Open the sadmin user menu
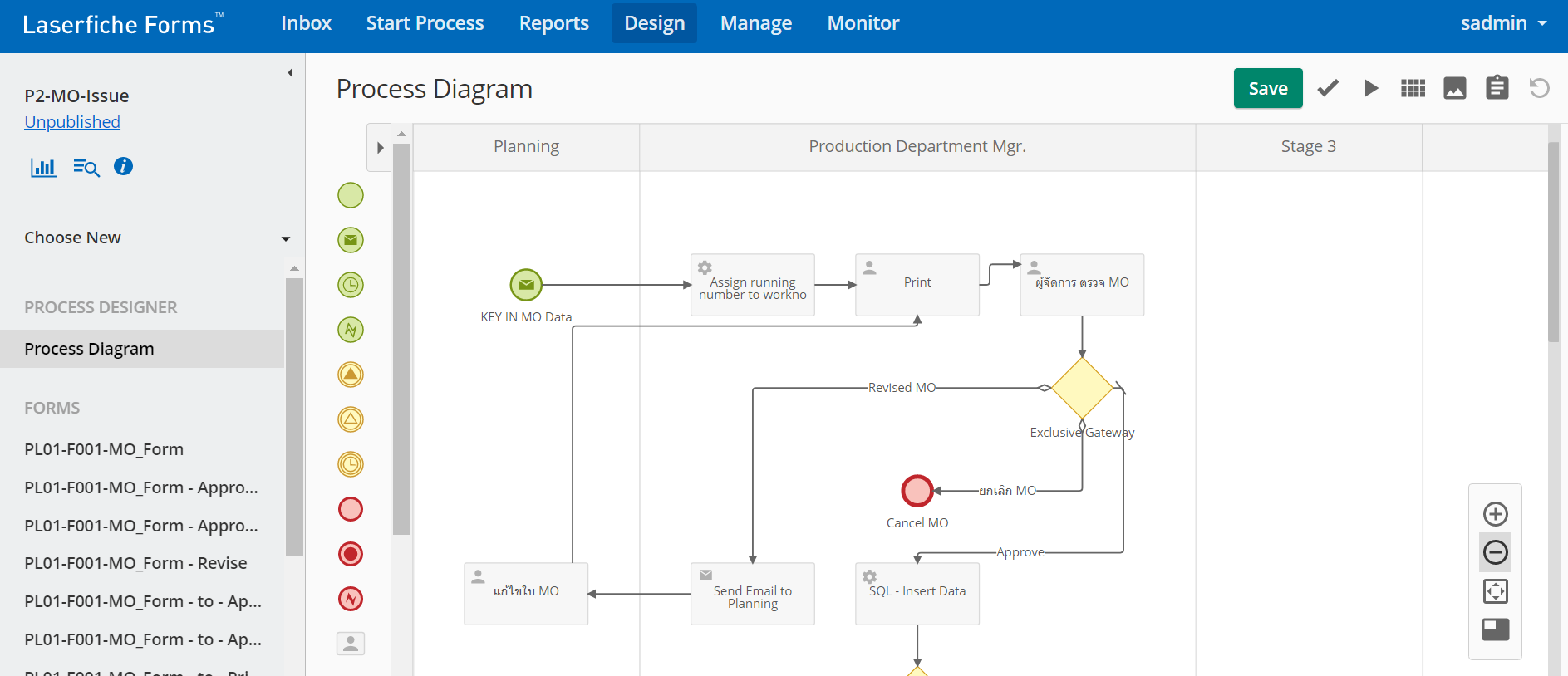 pos(1504,23)
